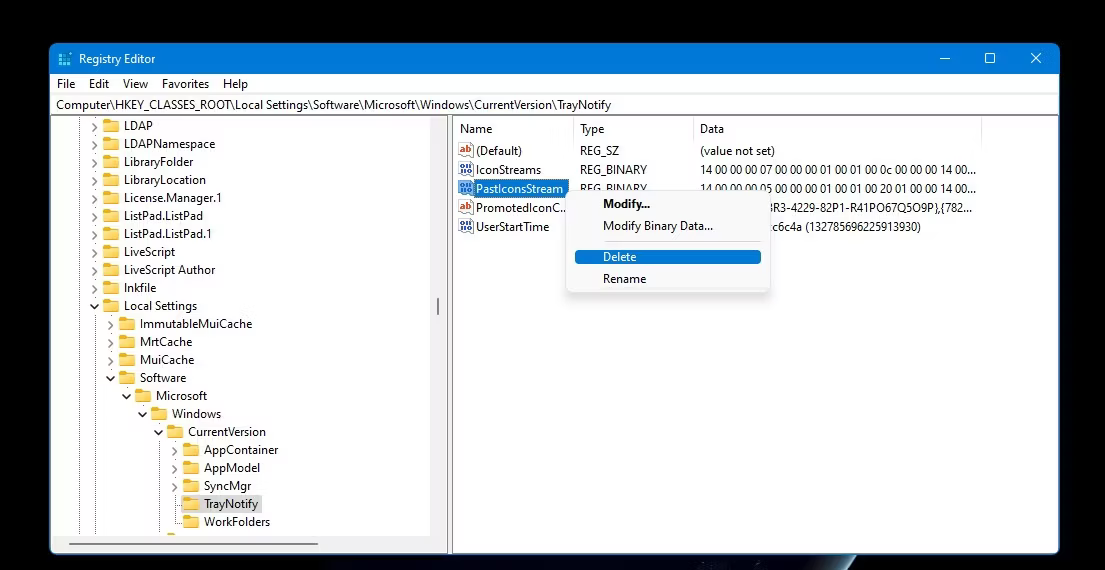Click the ListPad.ListPad.1 folder icon

coord(111,234)
